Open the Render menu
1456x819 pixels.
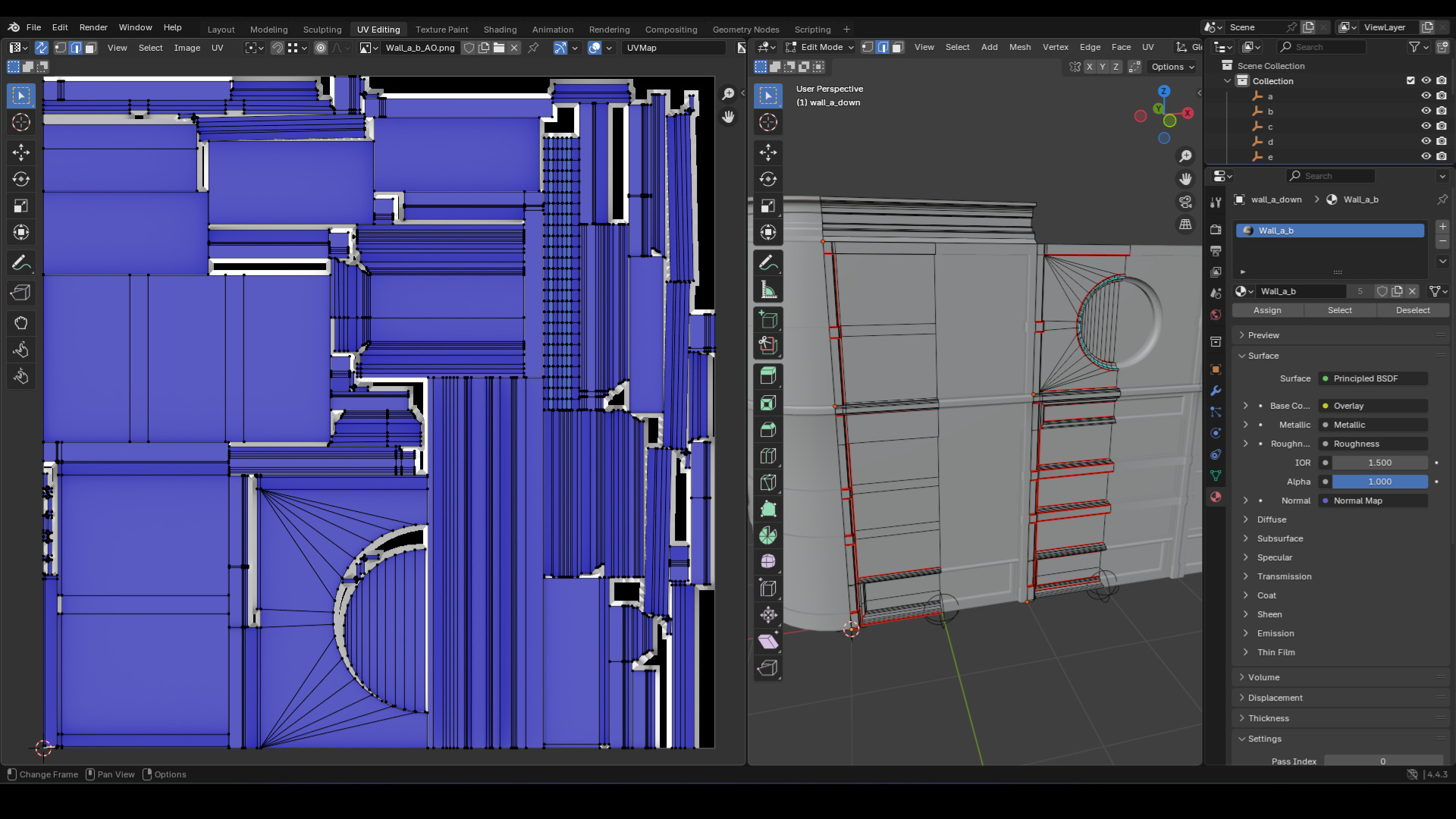93,27
